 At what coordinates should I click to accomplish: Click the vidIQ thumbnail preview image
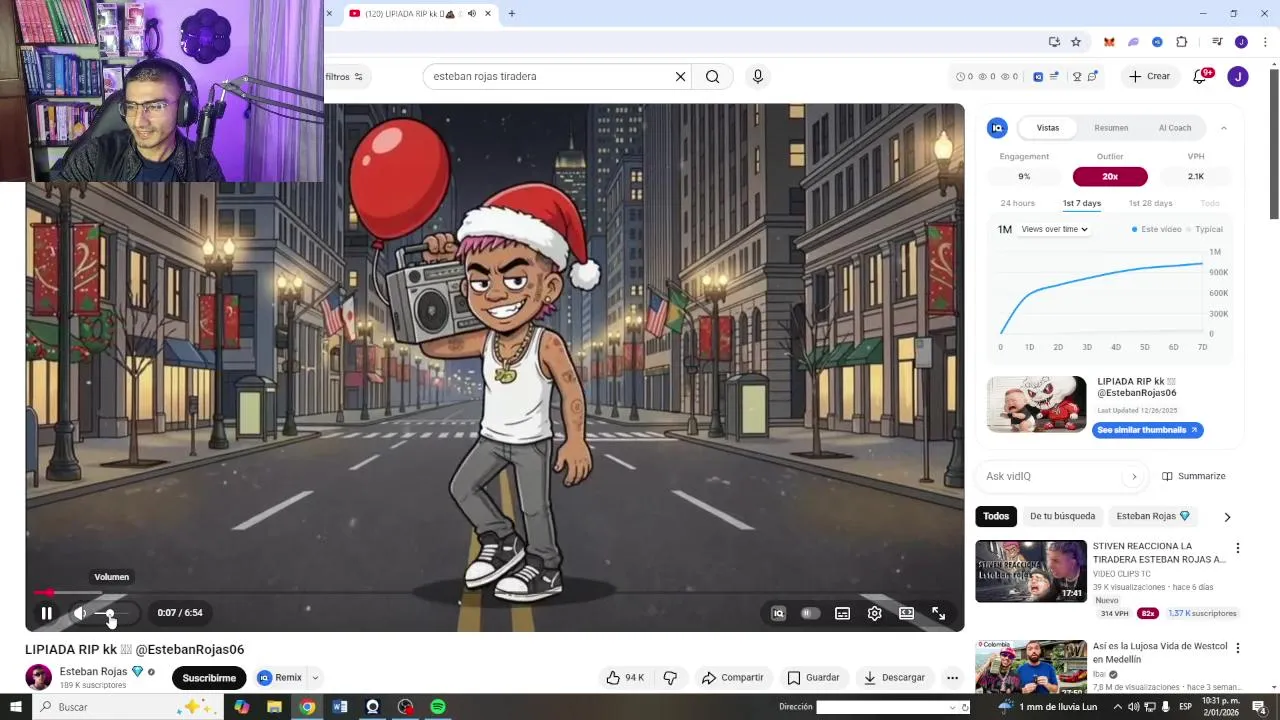[x=1036, y=404]
